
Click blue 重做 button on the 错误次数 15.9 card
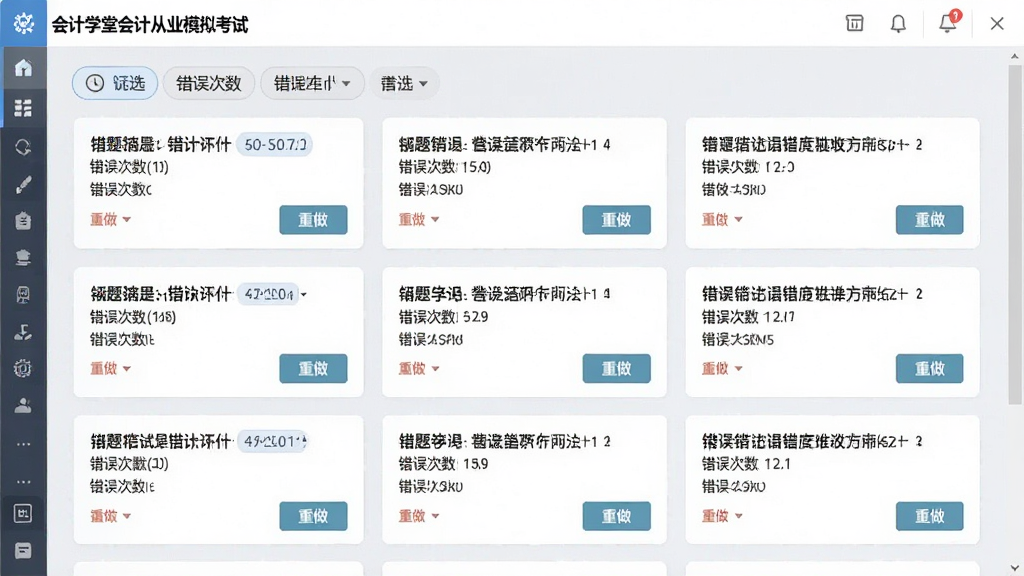coord(616,516)
